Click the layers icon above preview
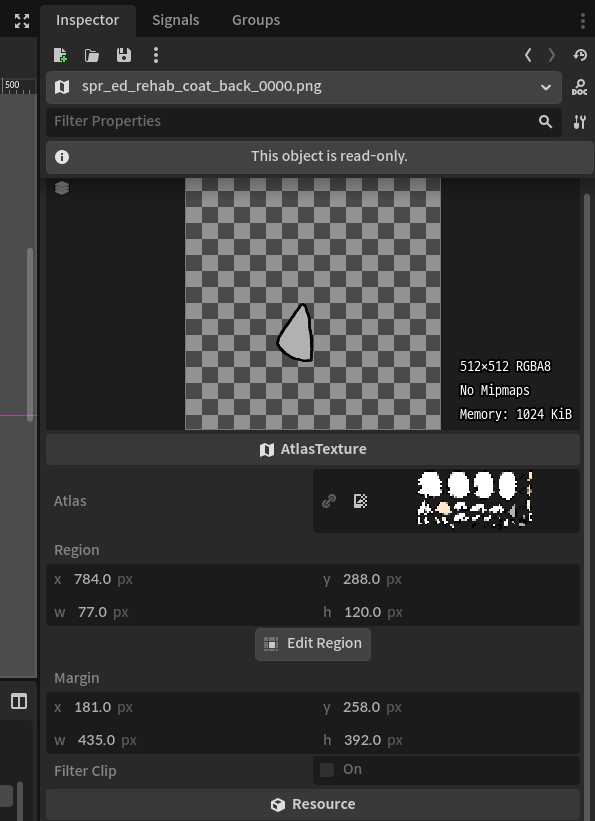This screenshot has height=821, width=595. click(x=62, y=188)
